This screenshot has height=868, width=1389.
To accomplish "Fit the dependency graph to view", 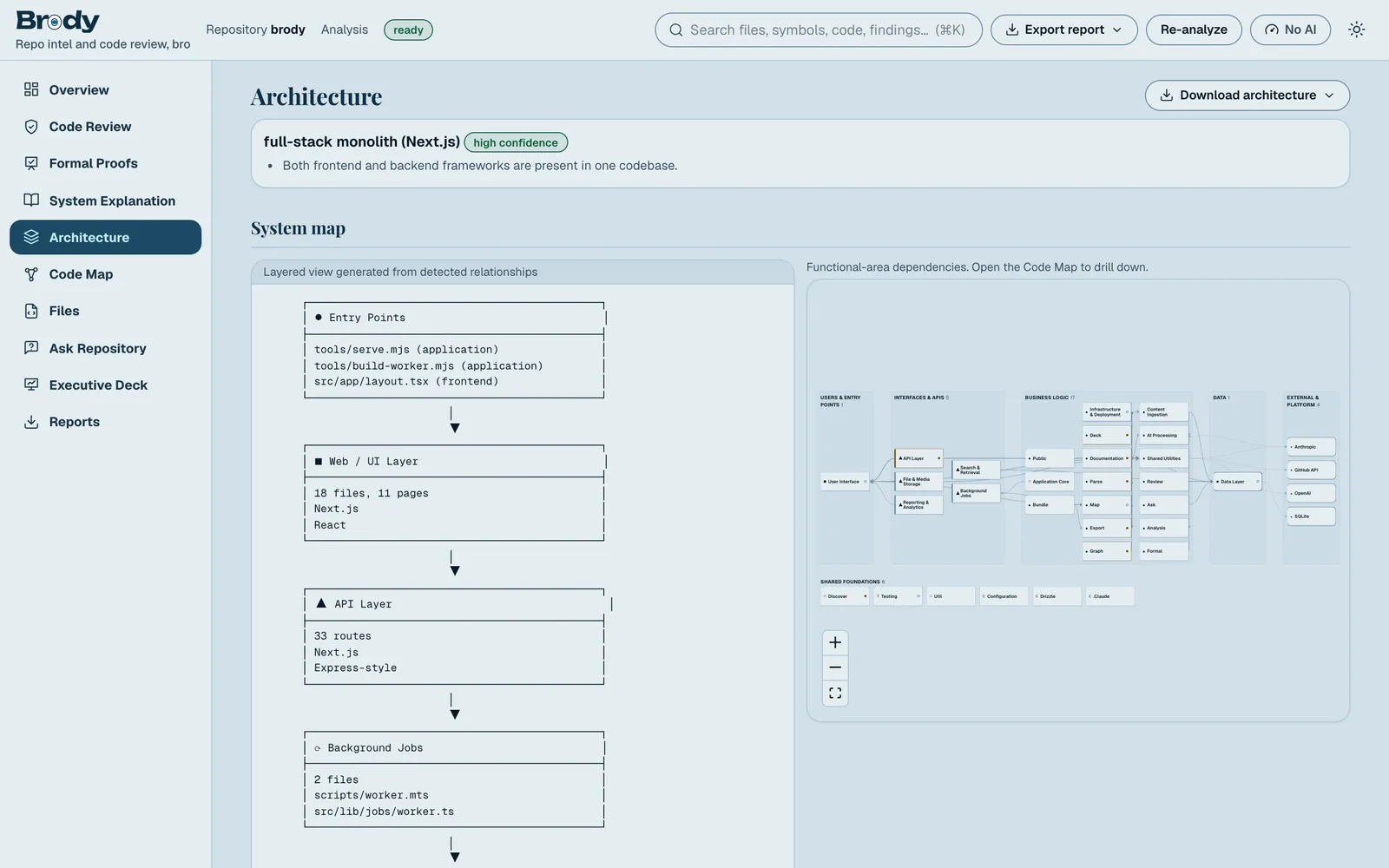I will click(x=835, y=693).
